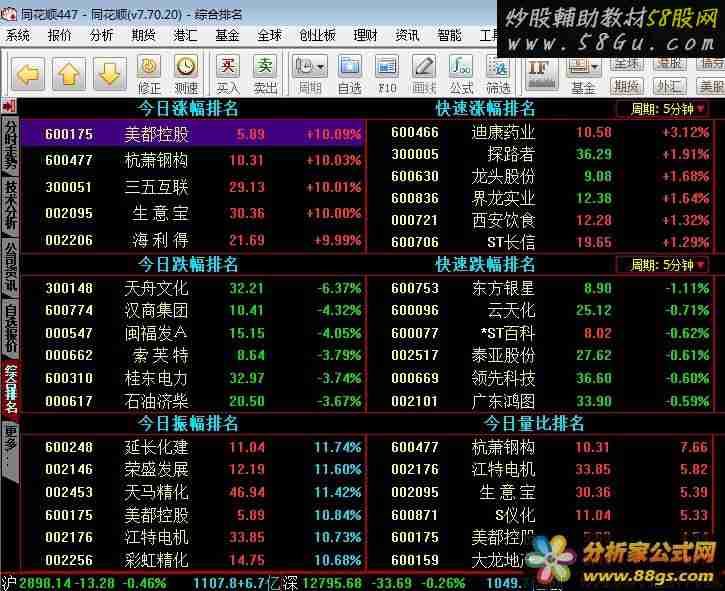Open the 创业板 menu
This screenshot has width=725, height=591.
(x=318, y=35)
